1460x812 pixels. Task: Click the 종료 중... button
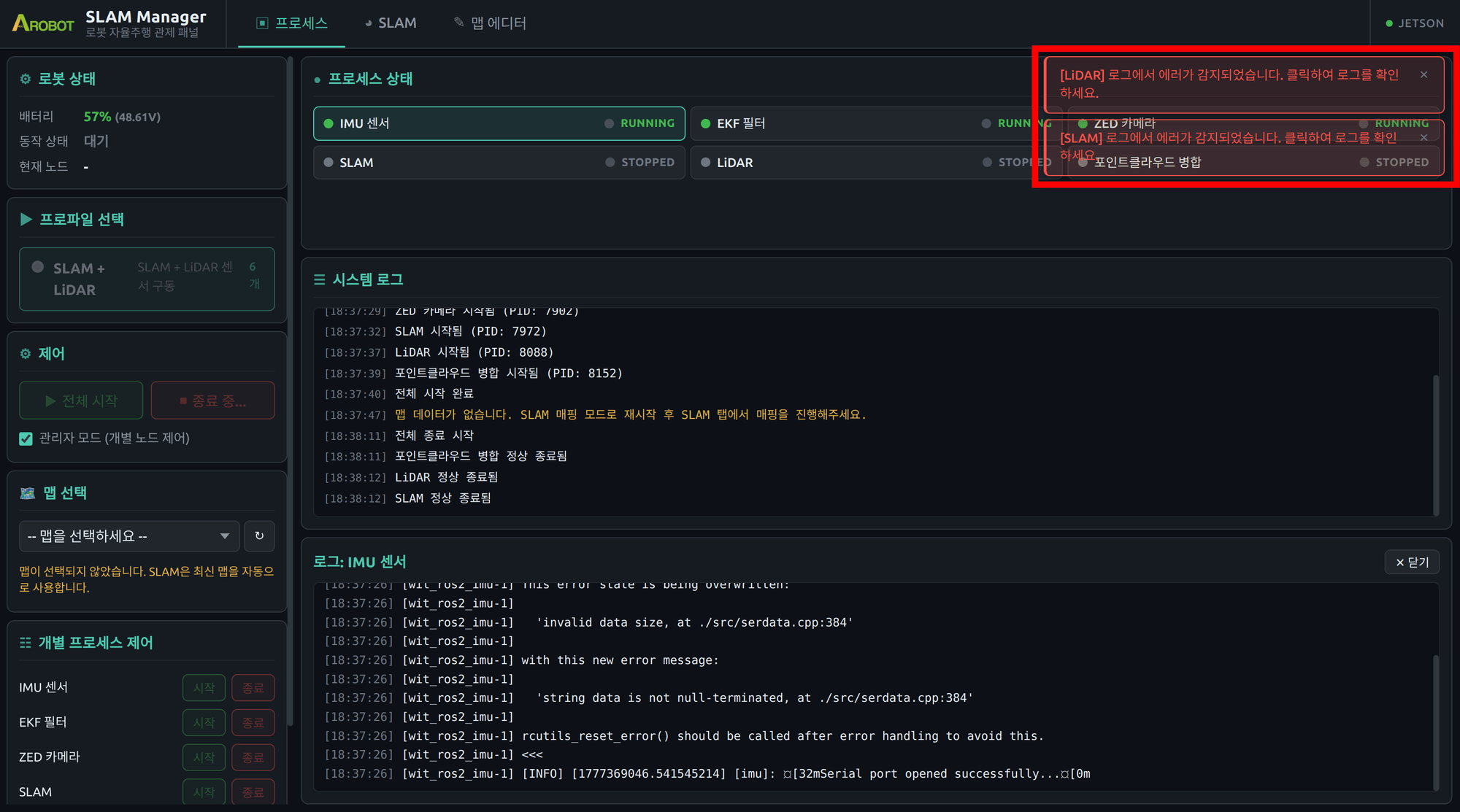(x=213, y=401)
